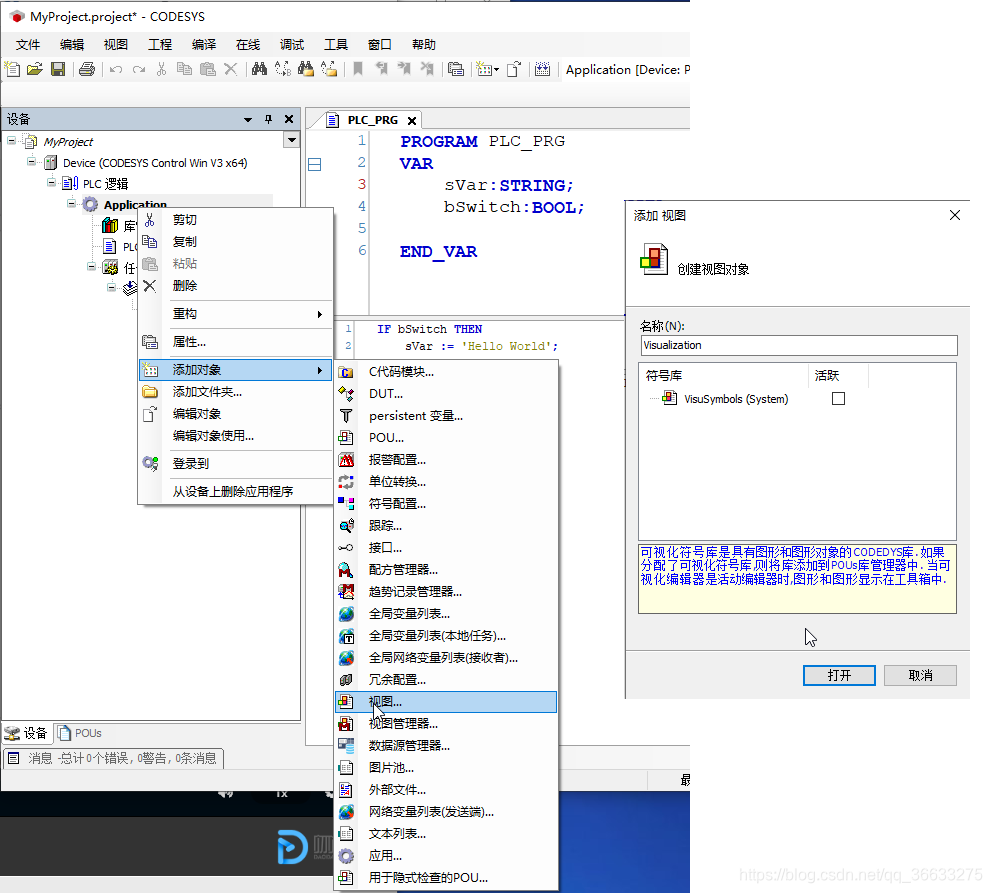
Task: Choose 添加对象 in the context menu
Action: [235, 370]
